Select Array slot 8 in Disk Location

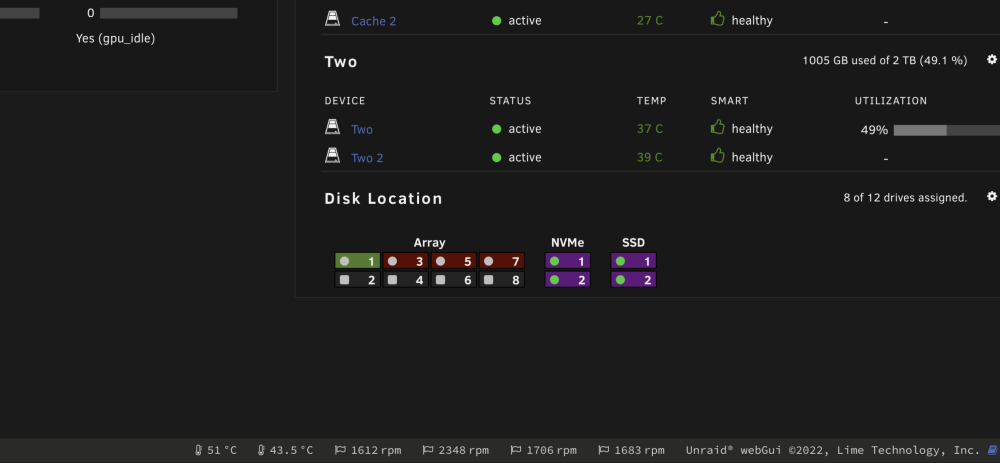501,279
